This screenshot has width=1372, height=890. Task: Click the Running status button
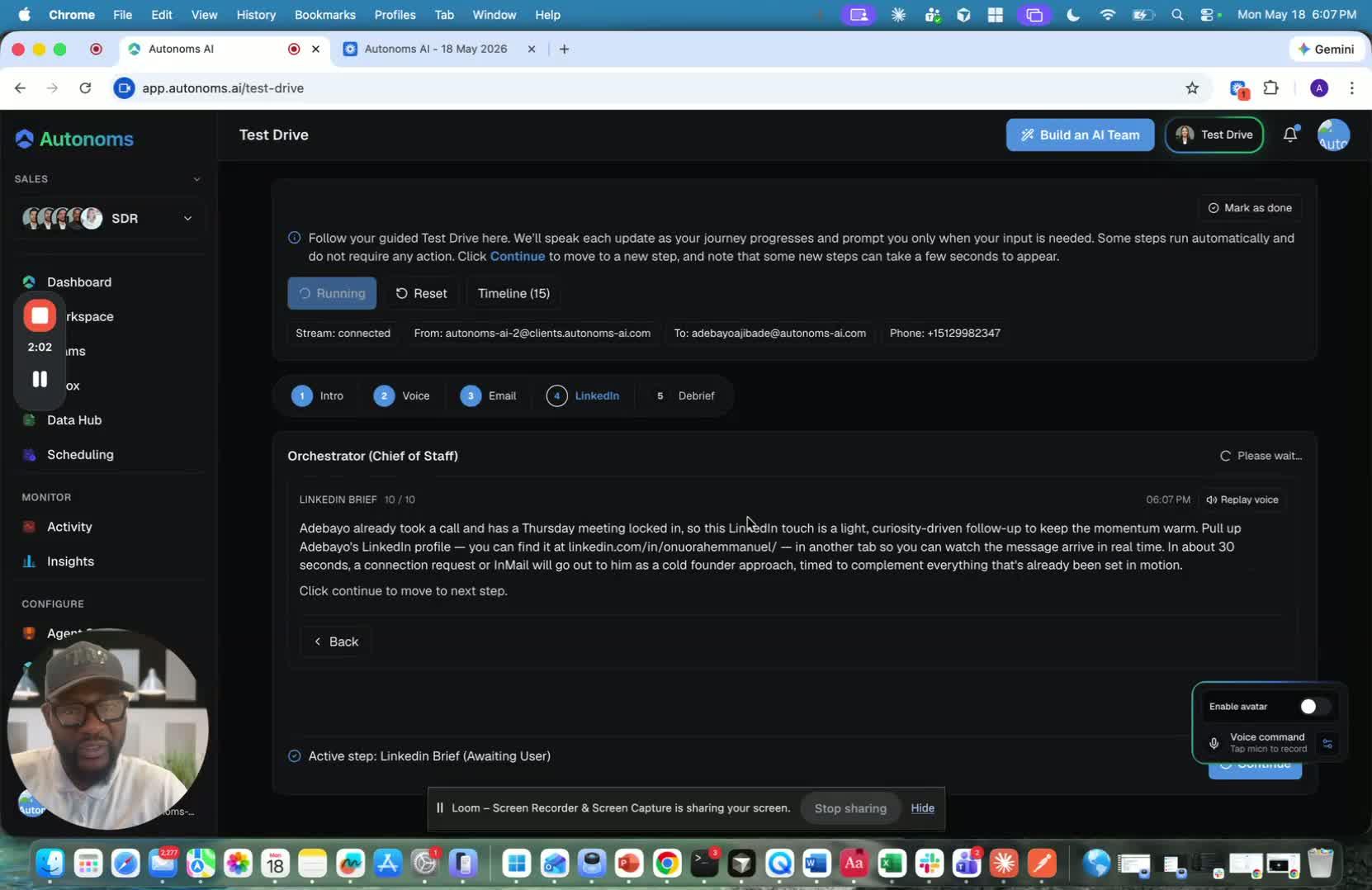pyautogui.click(x=332, y=294)
